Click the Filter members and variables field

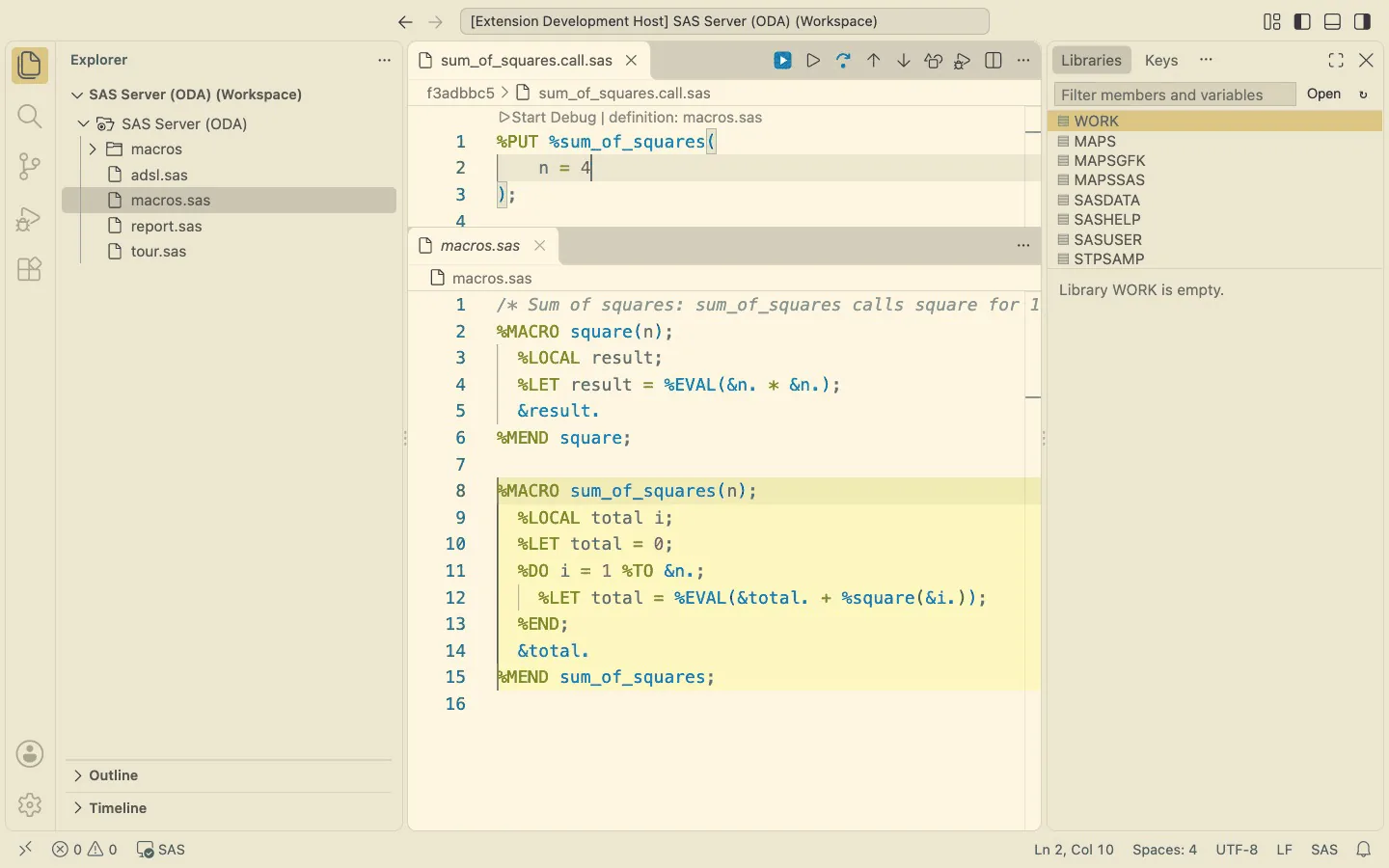tap(1175, 95)
